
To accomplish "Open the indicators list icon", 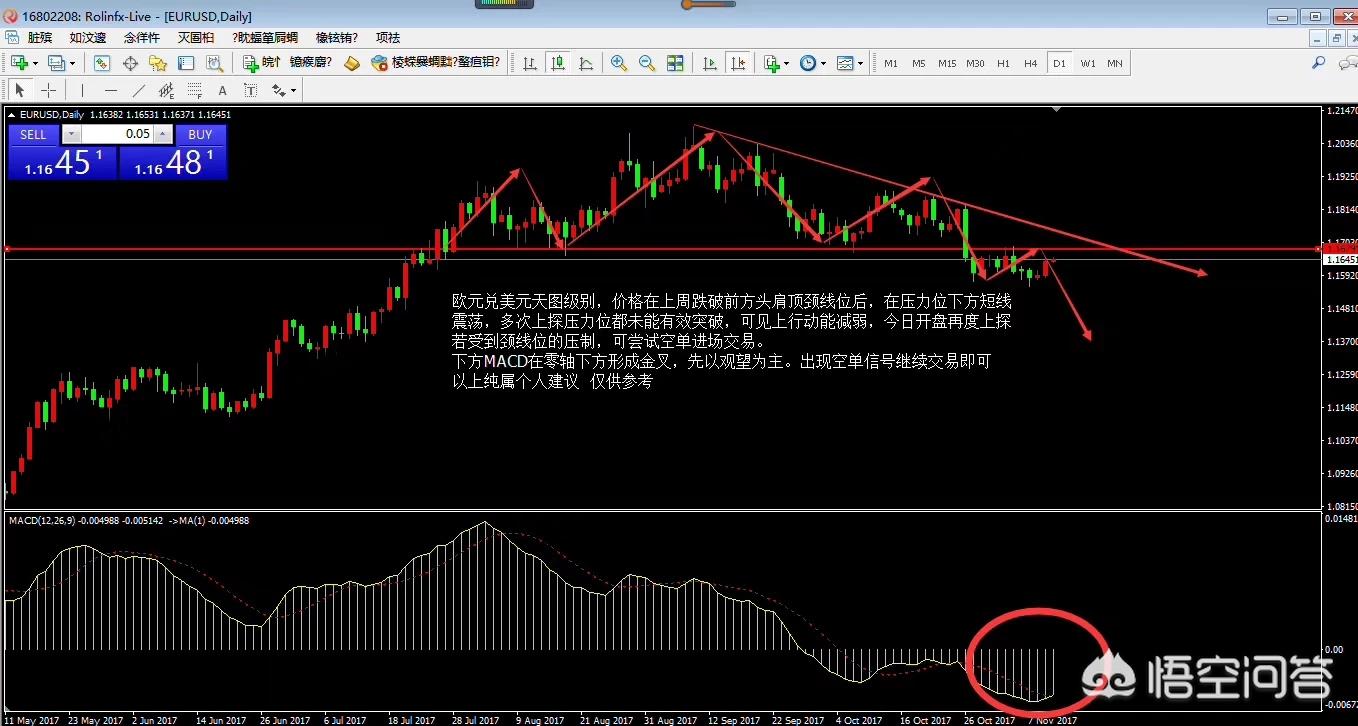I will tap(772, 63).
